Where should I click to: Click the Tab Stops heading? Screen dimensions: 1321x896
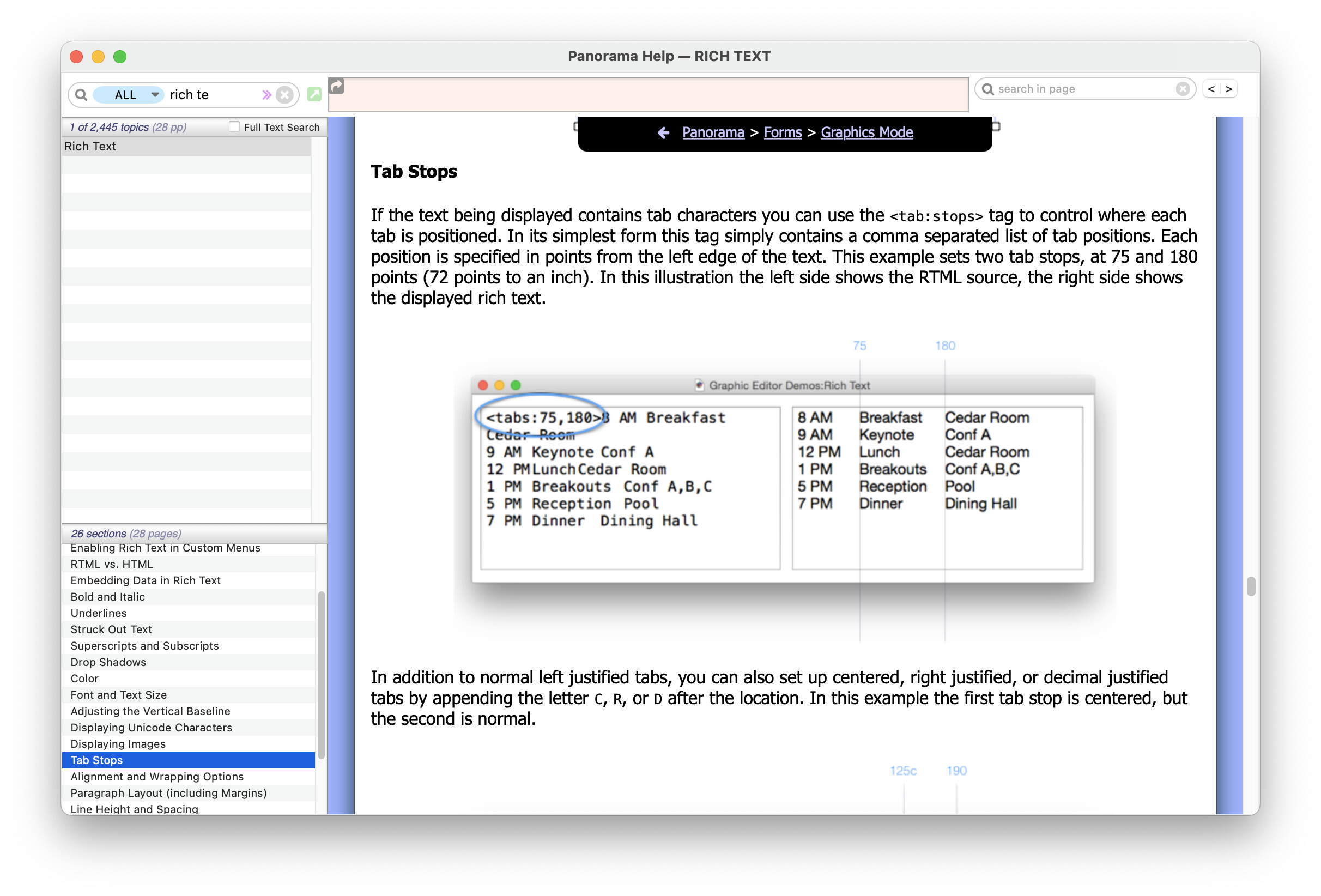pyautogui.click(x=414, y=171)
